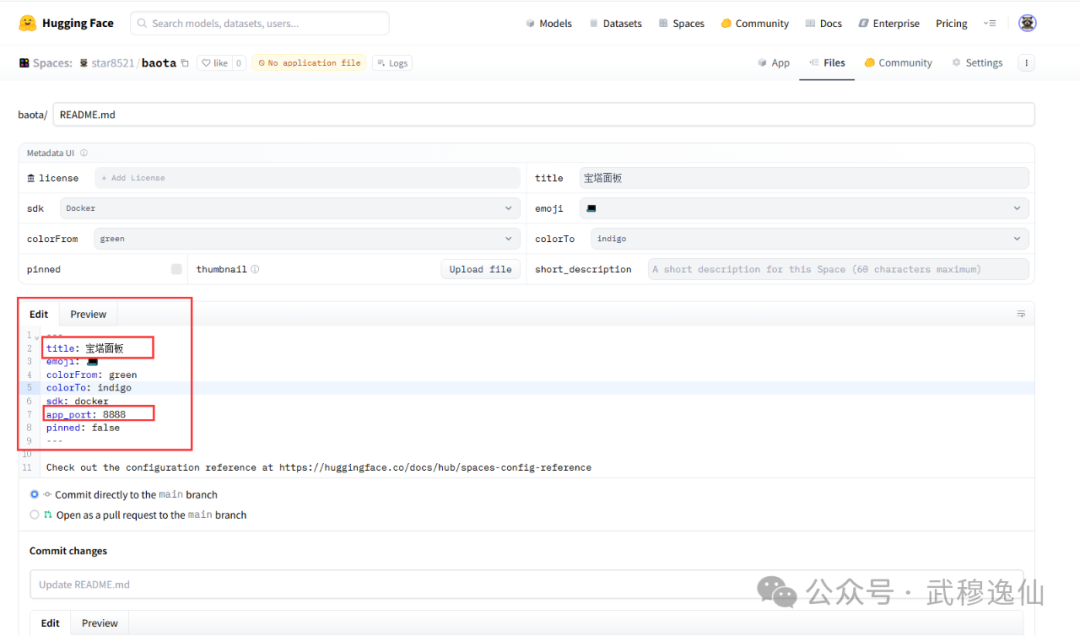Click the thumbnail info icon
Viewport: 1080px width, 636px height.
tap(255, 269)
